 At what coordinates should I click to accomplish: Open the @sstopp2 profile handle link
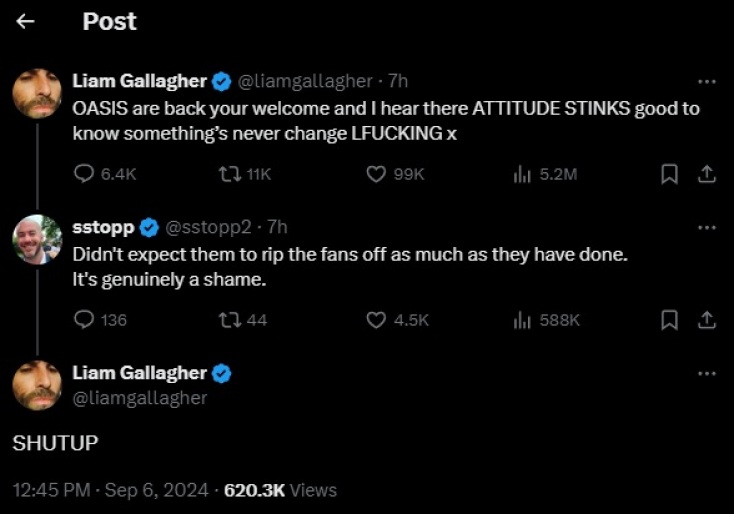207,227
